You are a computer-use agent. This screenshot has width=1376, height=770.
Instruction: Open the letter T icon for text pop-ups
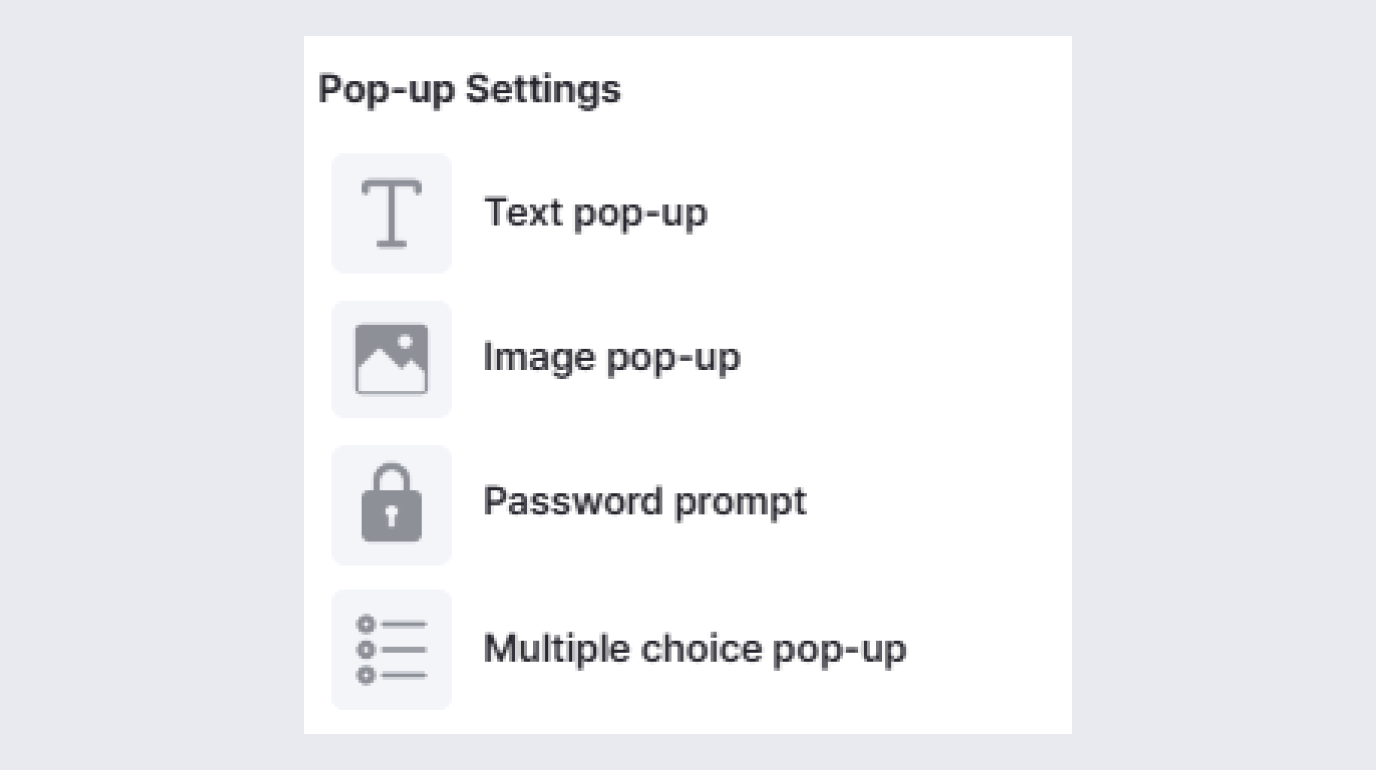391,212
